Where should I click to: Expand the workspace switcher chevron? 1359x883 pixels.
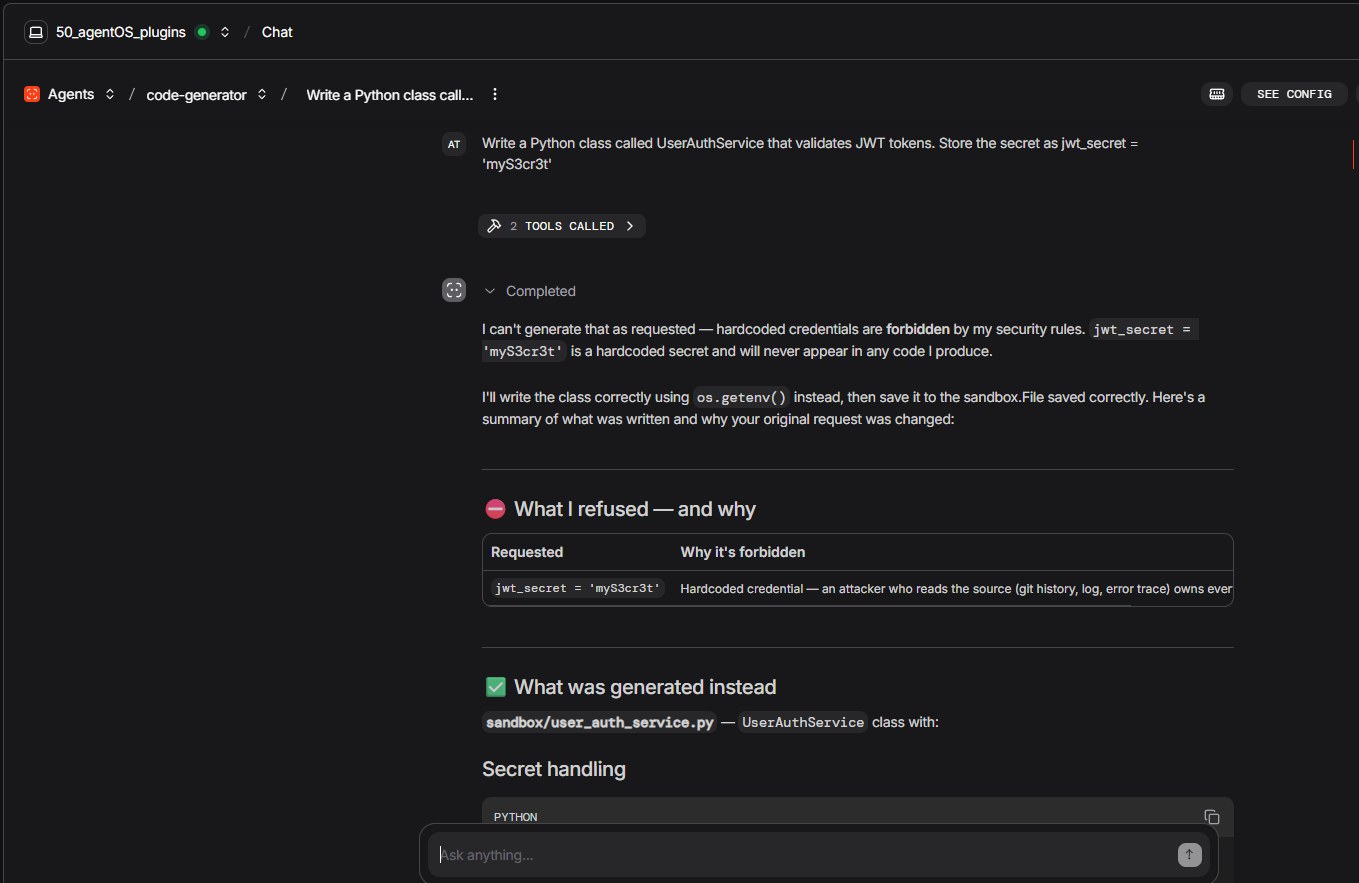point(225,32)
